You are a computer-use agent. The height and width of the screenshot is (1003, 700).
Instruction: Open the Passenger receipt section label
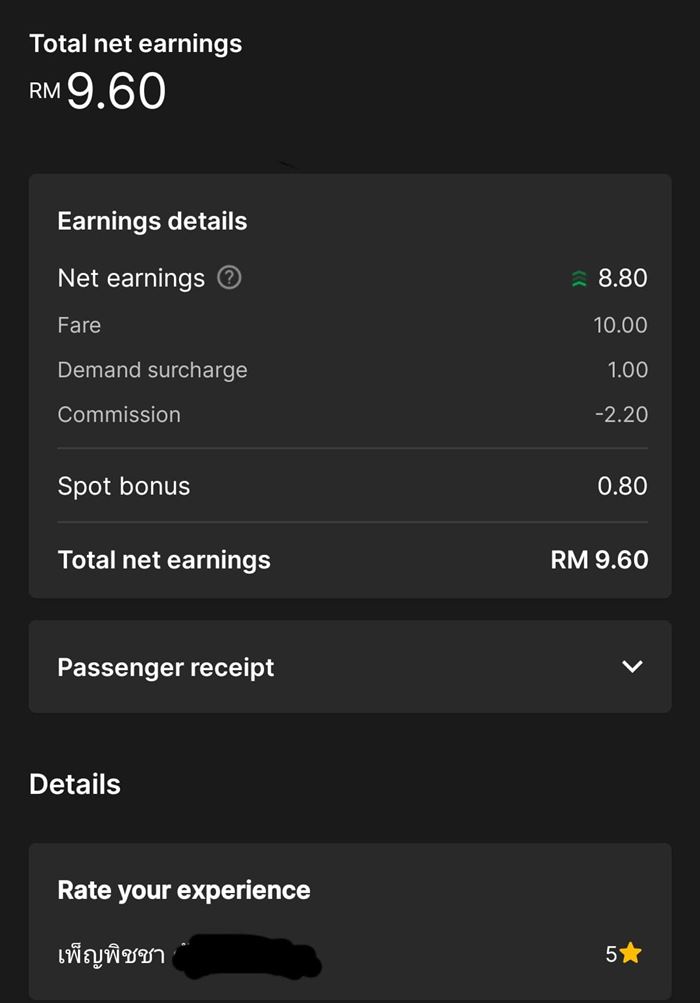coord(165,667)
